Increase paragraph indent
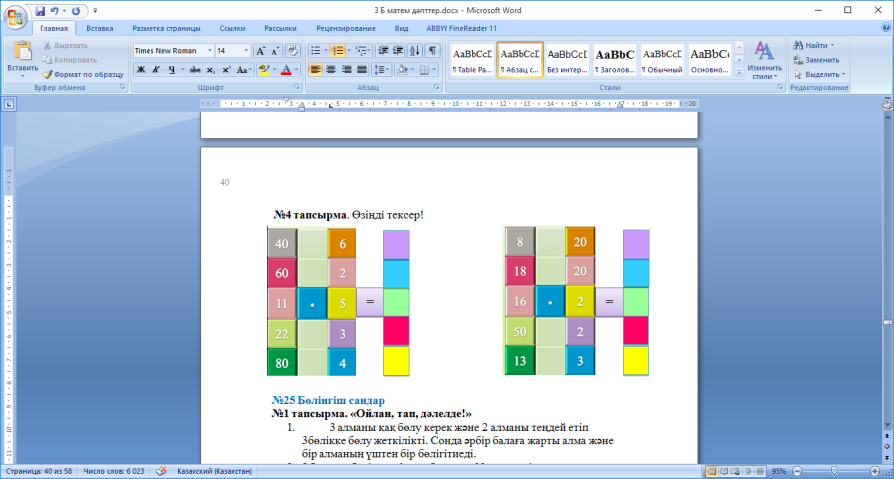The image size is (894, 479). tap(398, 51)
